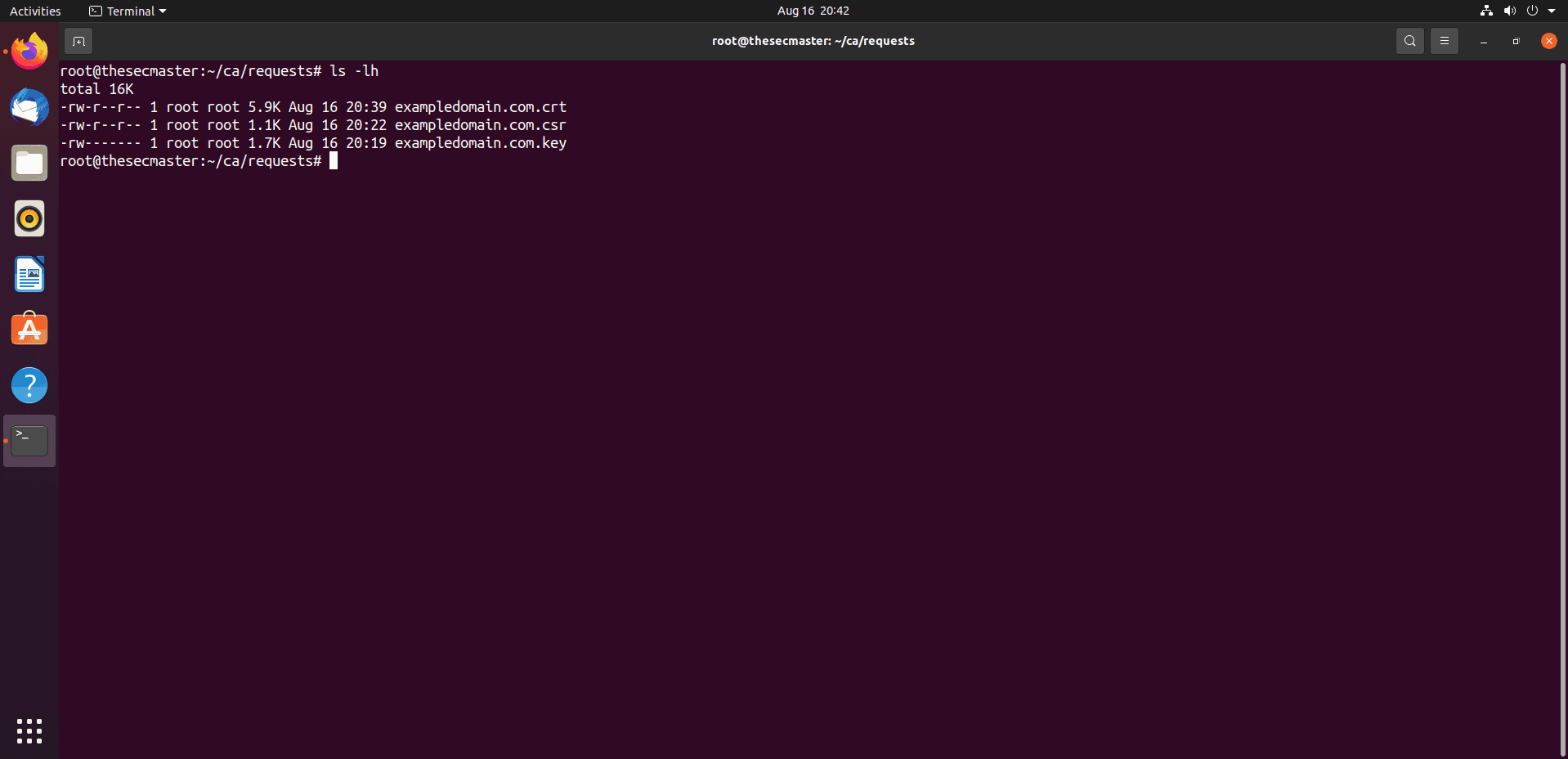Viewport: 1568px width, 759px height.
Task: Click the terminal scrollbar
Action: tap(1562, 409)
